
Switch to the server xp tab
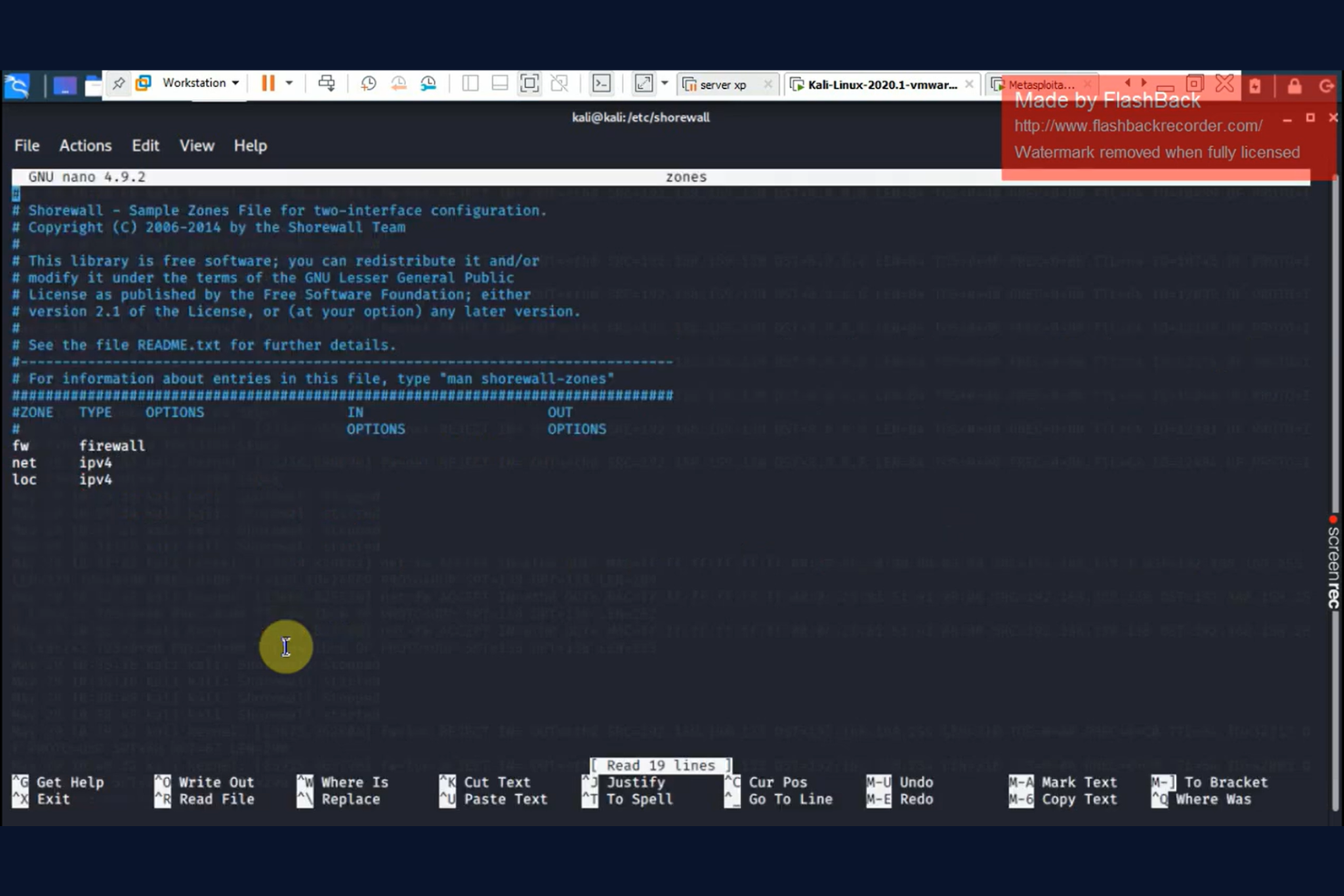pyautogui.click(x=722, y=84)
